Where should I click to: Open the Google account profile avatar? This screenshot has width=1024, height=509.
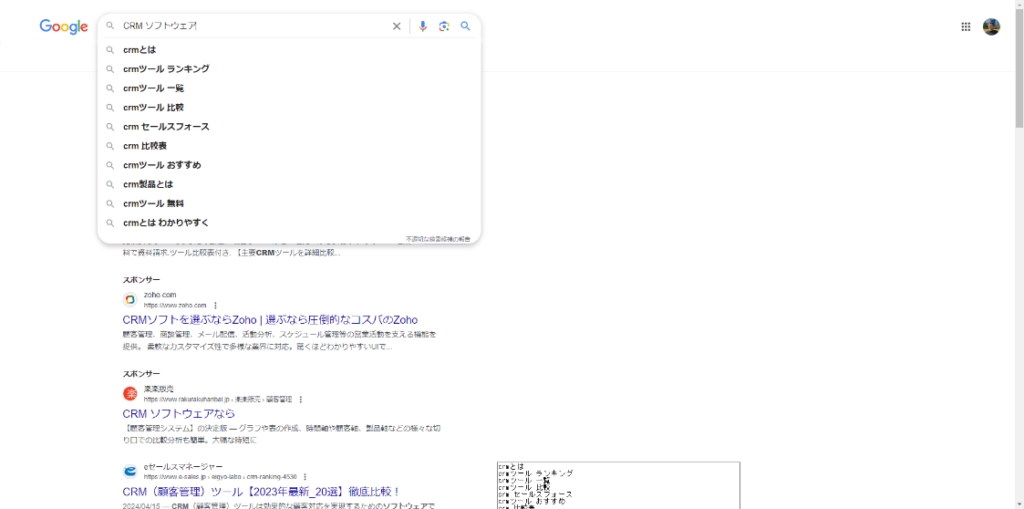click(x=991, y=26)
